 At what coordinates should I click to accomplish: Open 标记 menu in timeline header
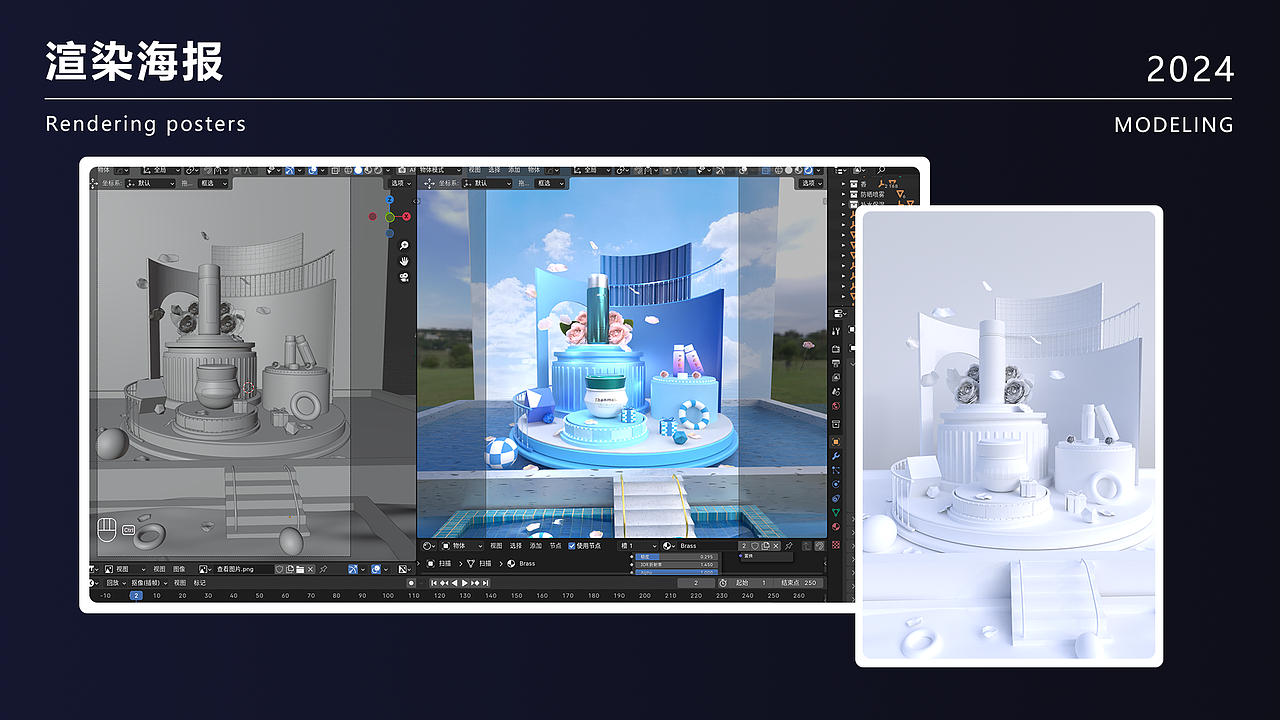(x=200, y=583)
